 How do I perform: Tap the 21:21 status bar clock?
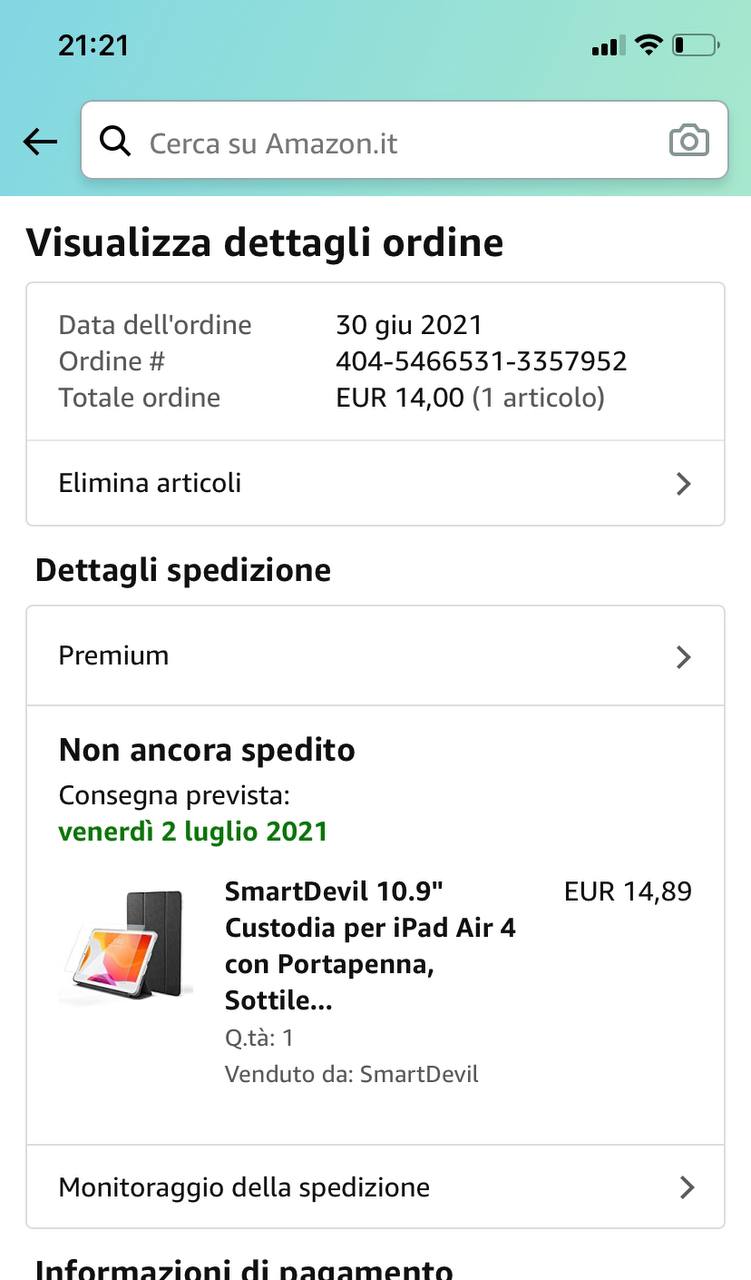click(93, 45)
